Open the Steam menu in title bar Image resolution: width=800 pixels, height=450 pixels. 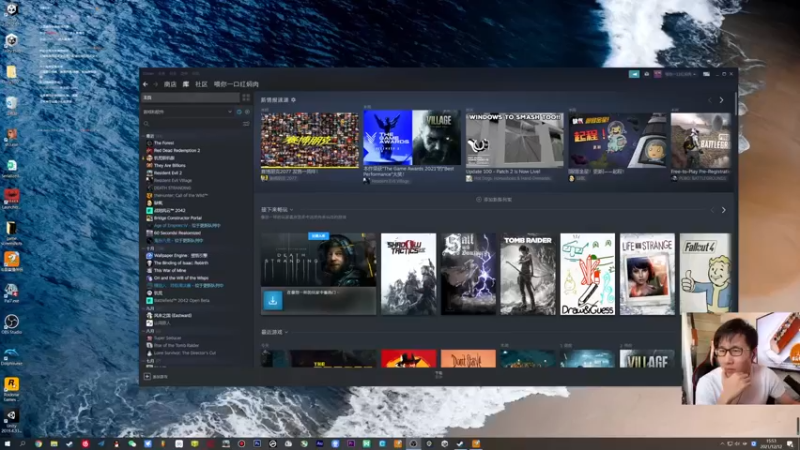tap(148, 73)
